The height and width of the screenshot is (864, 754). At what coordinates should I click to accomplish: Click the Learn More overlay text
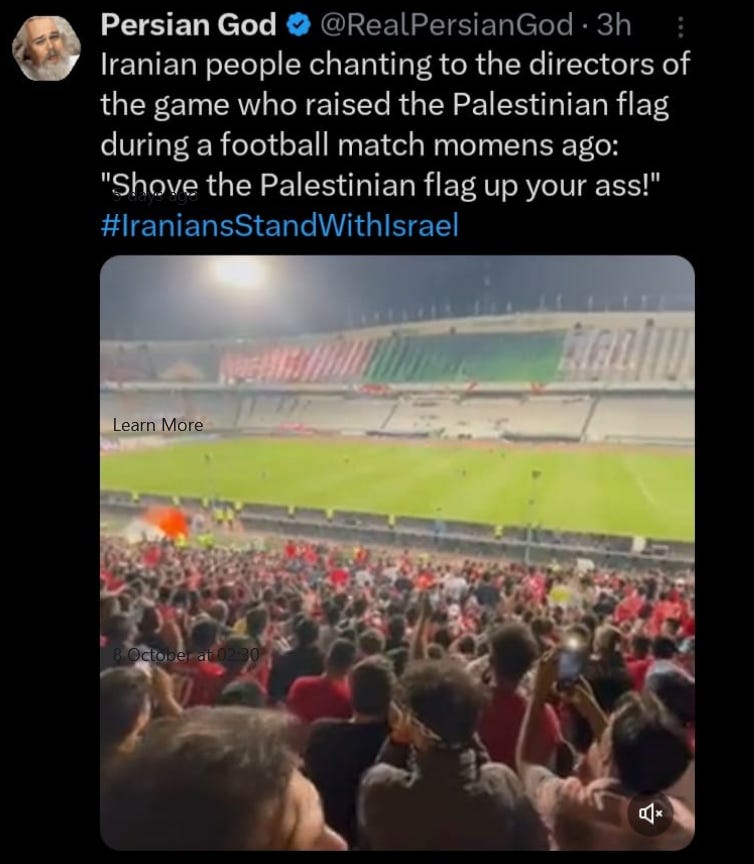(x=158, y=425)
